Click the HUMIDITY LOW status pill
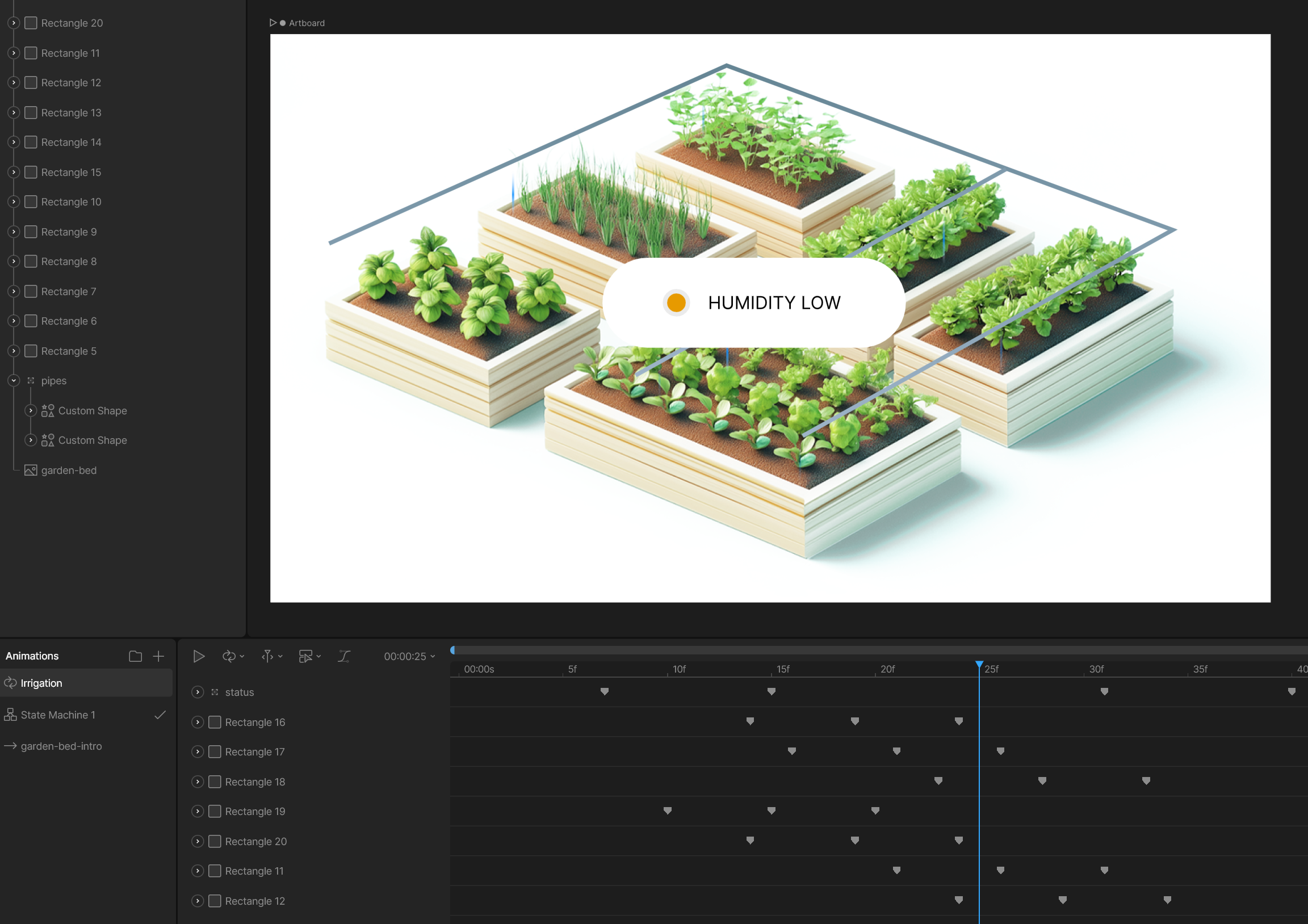Screen dimensions: 1308x924 tap(753, 303)
